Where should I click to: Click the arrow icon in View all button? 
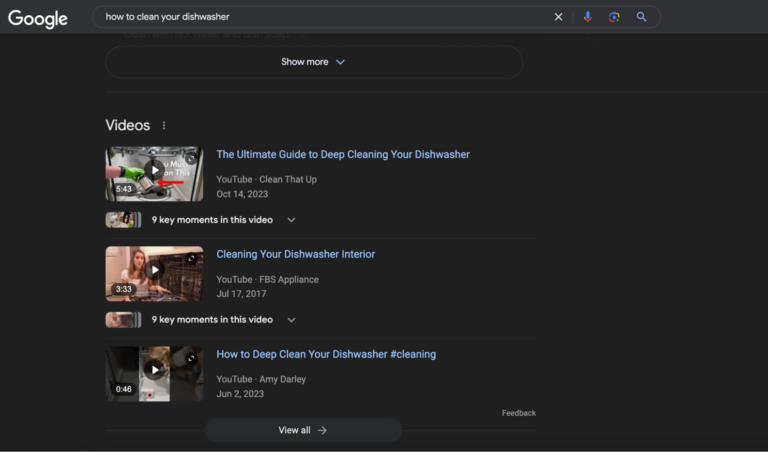[x=322, y=430]
